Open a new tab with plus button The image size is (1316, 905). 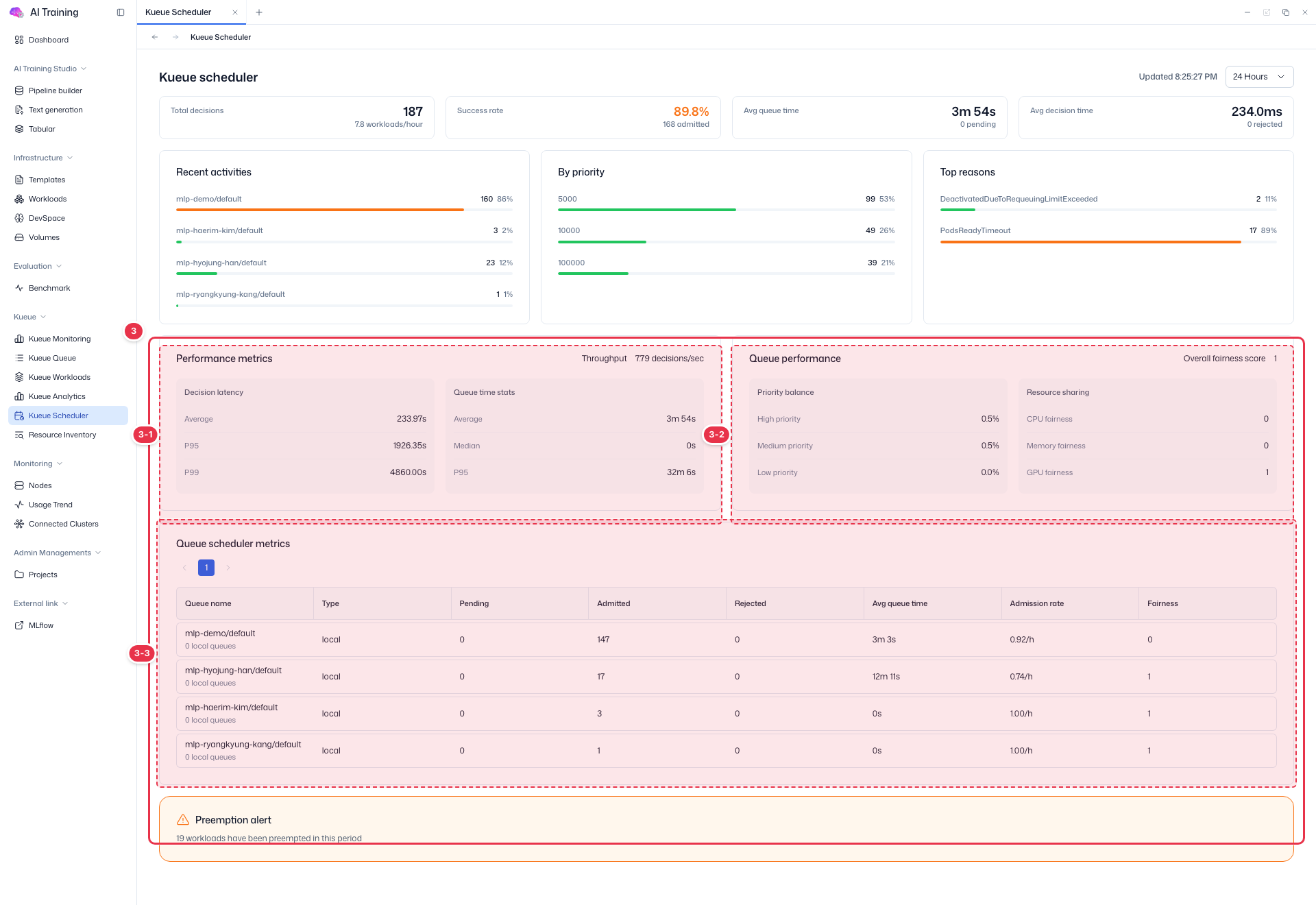click(259, 12)
